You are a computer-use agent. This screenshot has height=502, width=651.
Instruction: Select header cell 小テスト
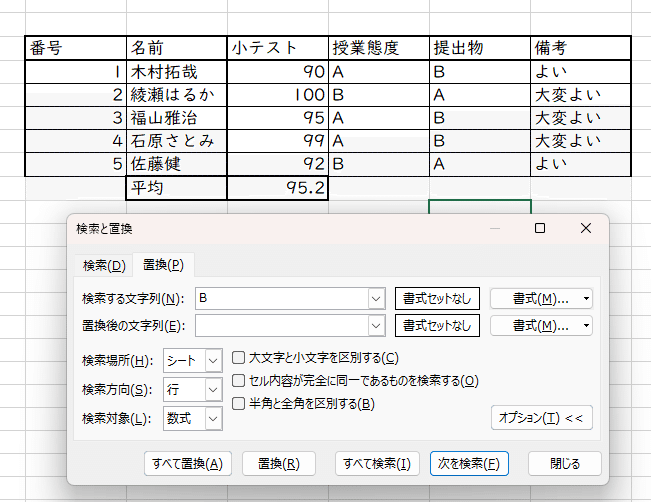point(278,48)
